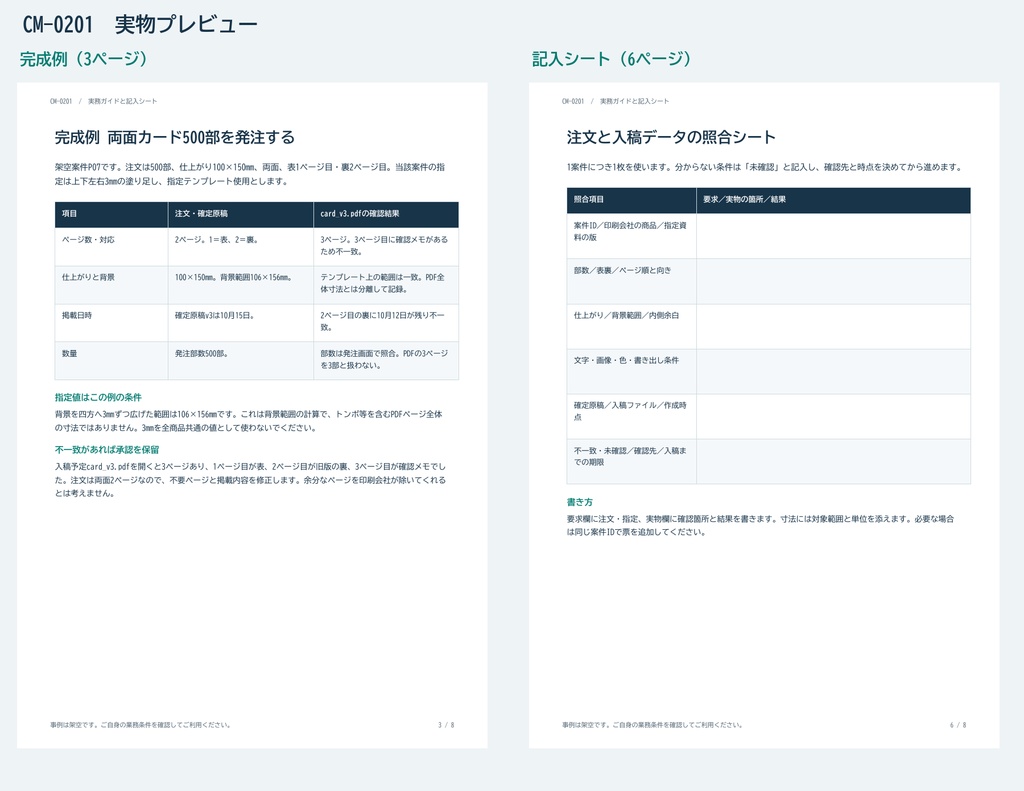1024x791 pixels.
Task: Select the '記入シート（6ページ）' section heading
Action: tap(613, 59)
